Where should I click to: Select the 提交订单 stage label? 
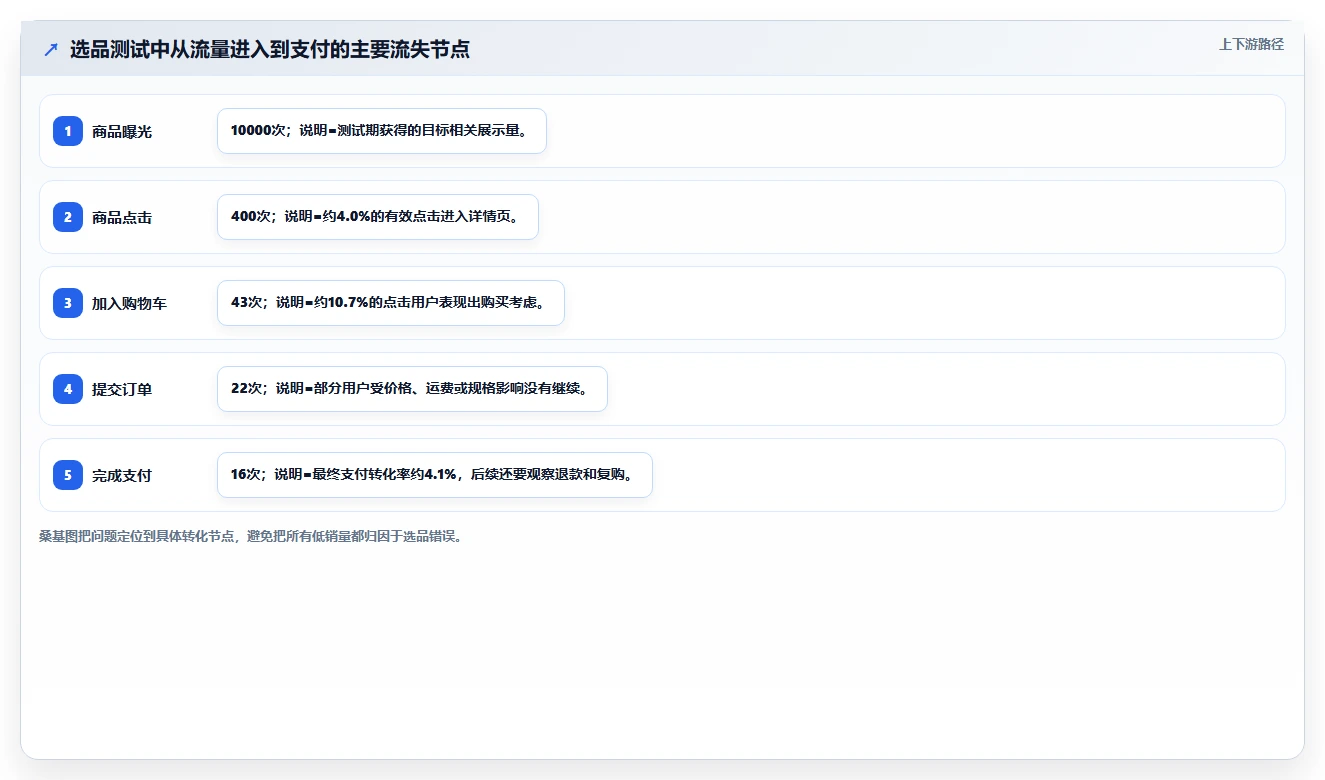(122, 389)
